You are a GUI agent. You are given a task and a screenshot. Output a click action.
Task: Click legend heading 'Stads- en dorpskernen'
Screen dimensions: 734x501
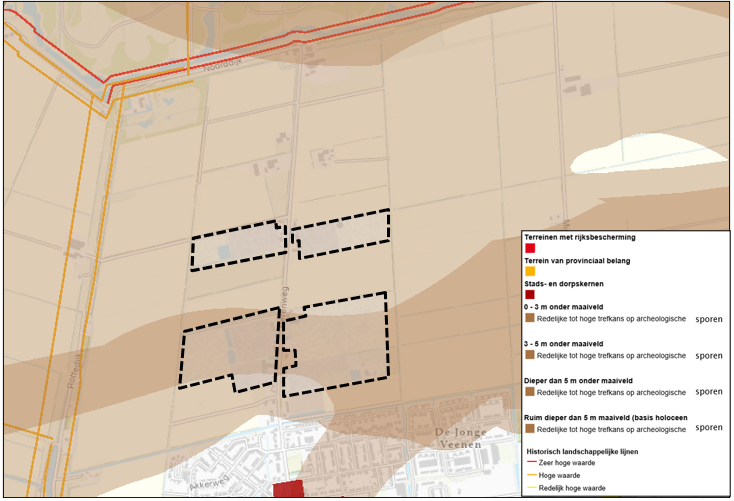coord(564,284)
